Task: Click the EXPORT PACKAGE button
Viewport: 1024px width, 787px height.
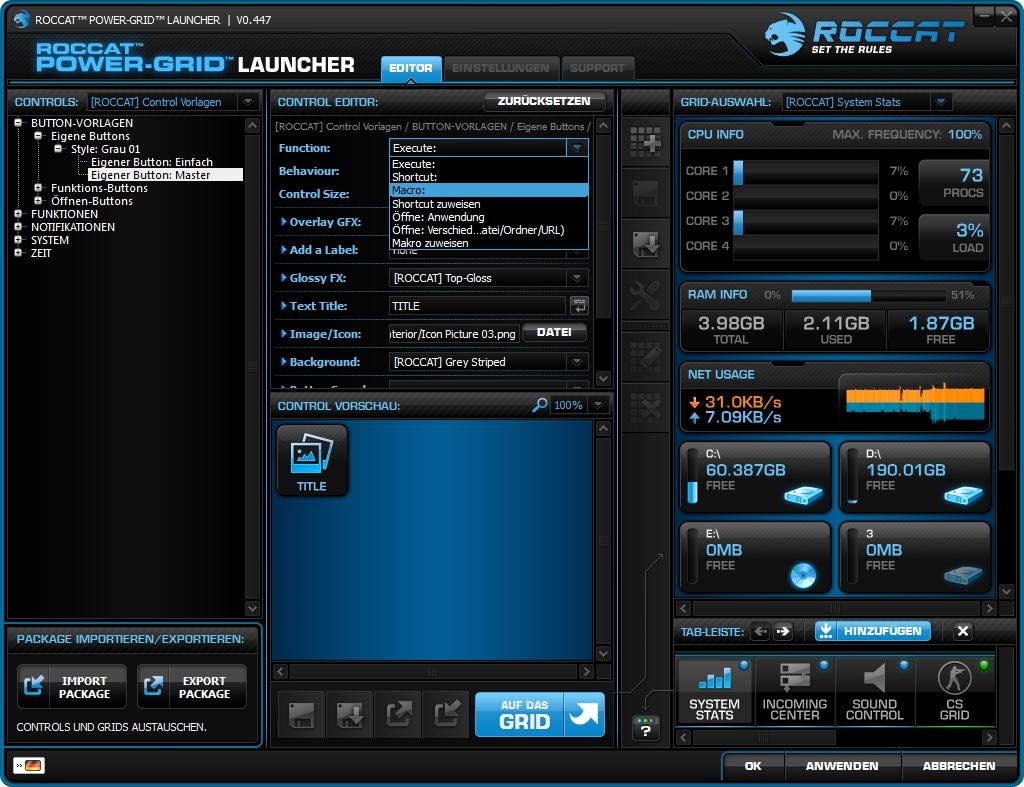Action: [192, 687]
